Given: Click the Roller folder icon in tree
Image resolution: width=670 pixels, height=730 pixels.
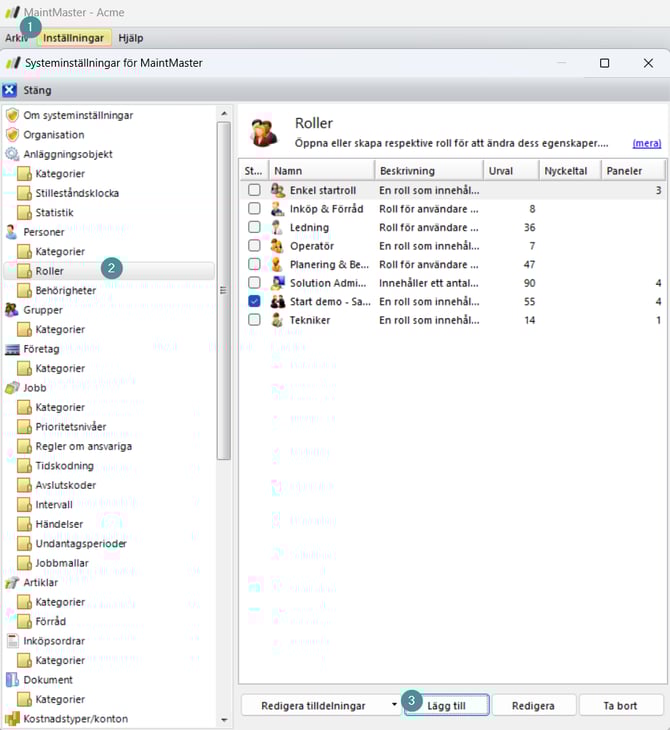Looking at the screenshot, I should 24,271.
